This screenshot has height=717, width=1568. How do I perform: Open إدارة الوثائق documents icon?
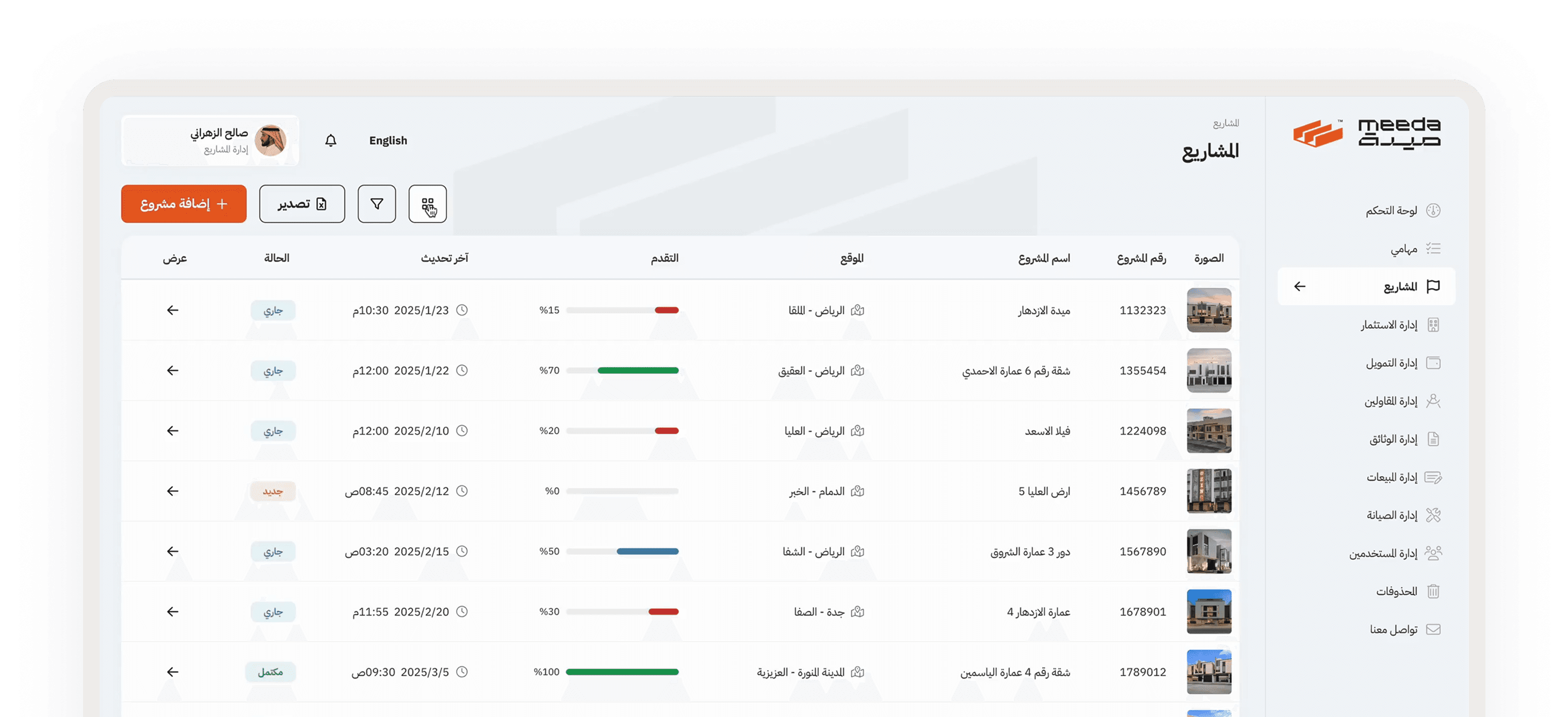[x=1434, y=439]
